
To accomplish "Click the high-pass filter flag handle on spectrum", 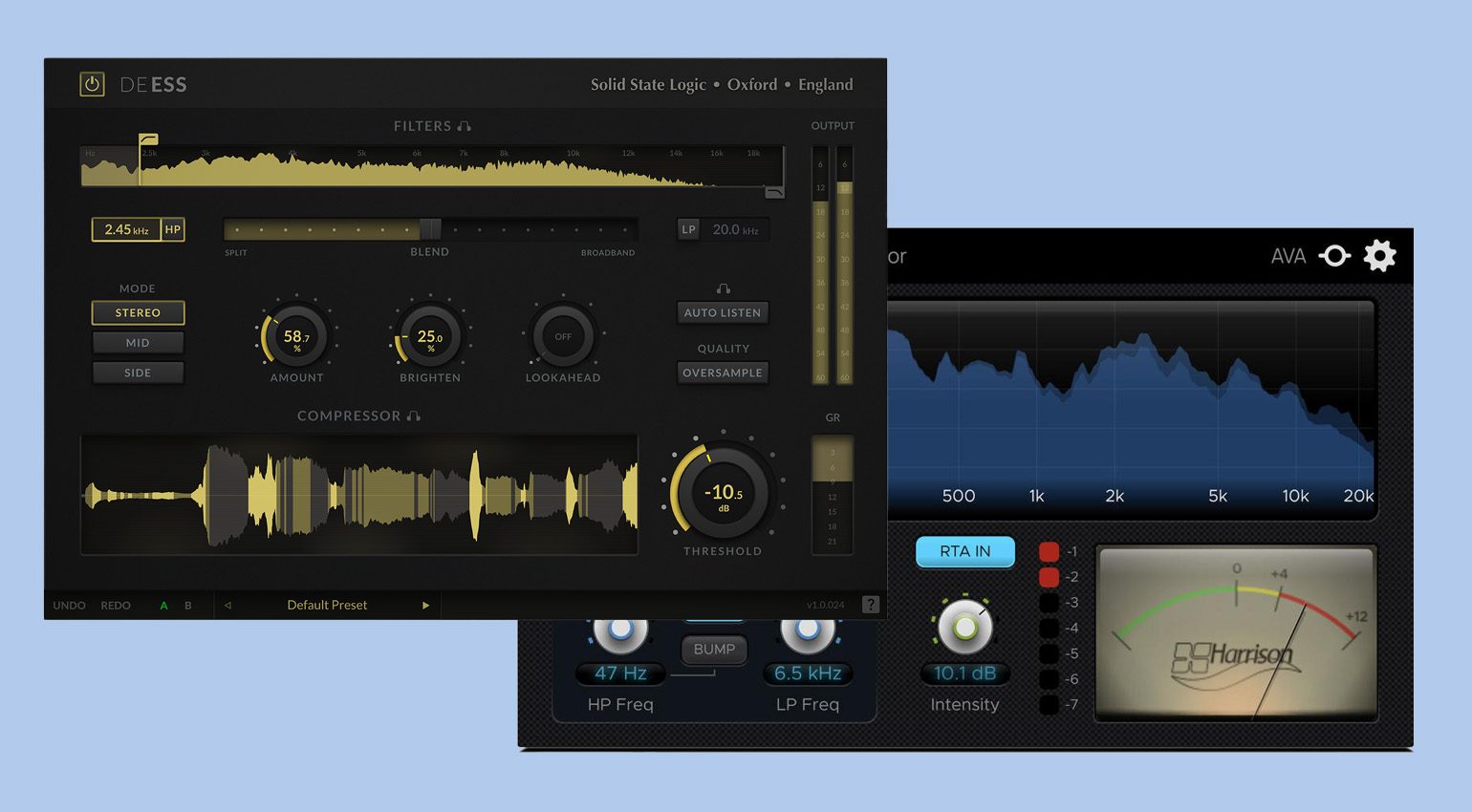I will [x=147, y=139].
